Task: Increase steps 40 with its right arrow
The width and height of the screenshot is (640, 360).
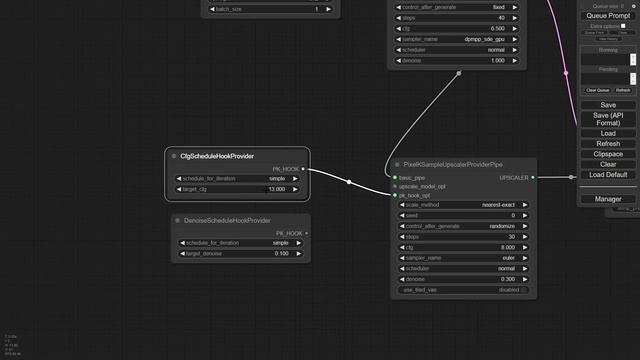Action: (515, 18)
